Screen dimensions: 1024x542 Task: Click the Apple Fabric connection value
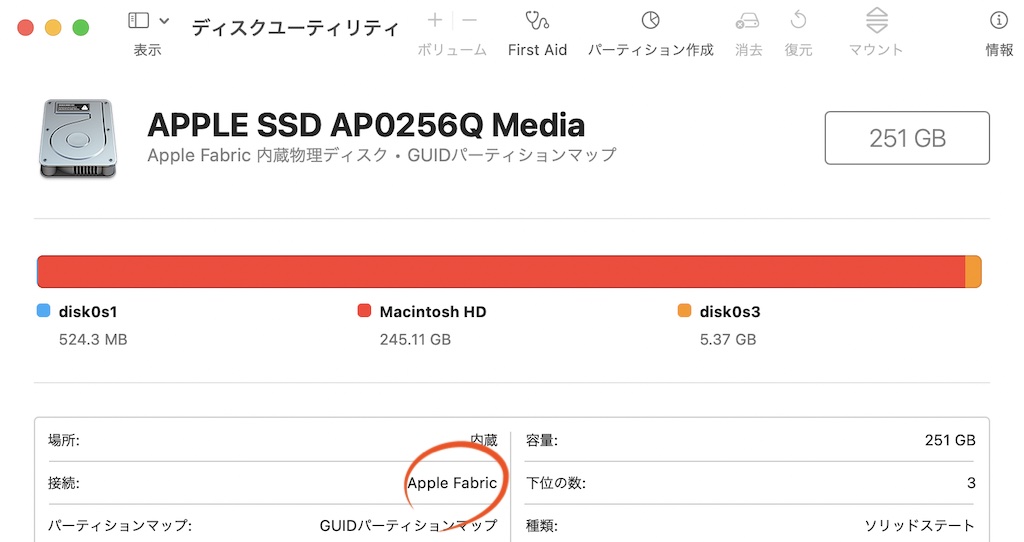[x=452, y=483]
